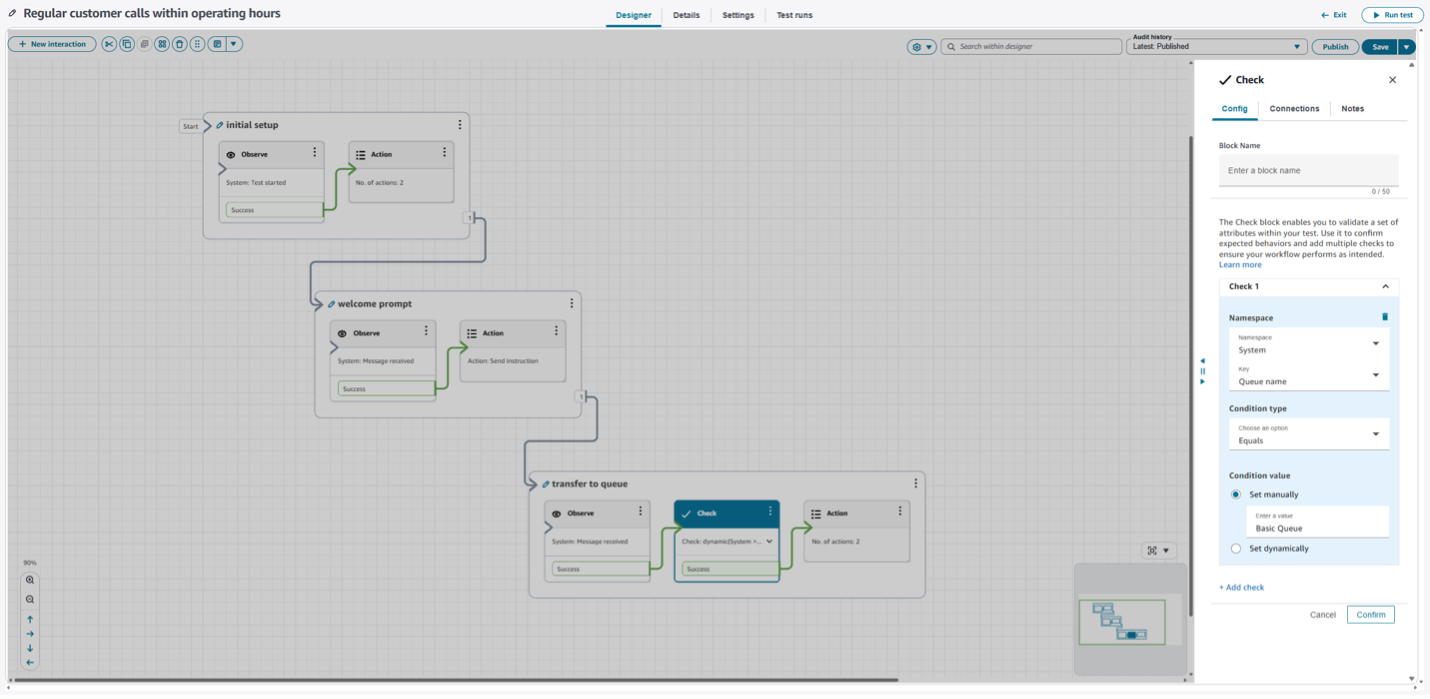The image size is (1430, 699).
Task: Click the Block Name input field
Action: pyautogui.click(x=1308, y=170)
